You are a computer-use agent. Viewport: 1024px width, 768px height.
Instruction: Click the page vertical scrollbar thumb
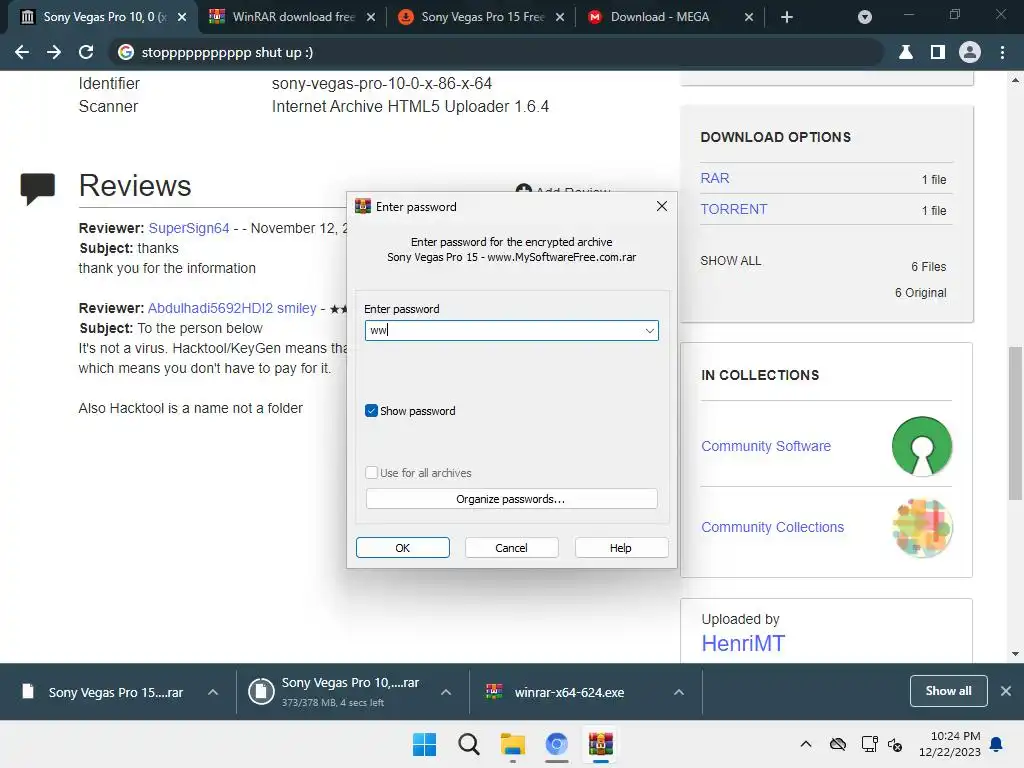(1015, 423)
